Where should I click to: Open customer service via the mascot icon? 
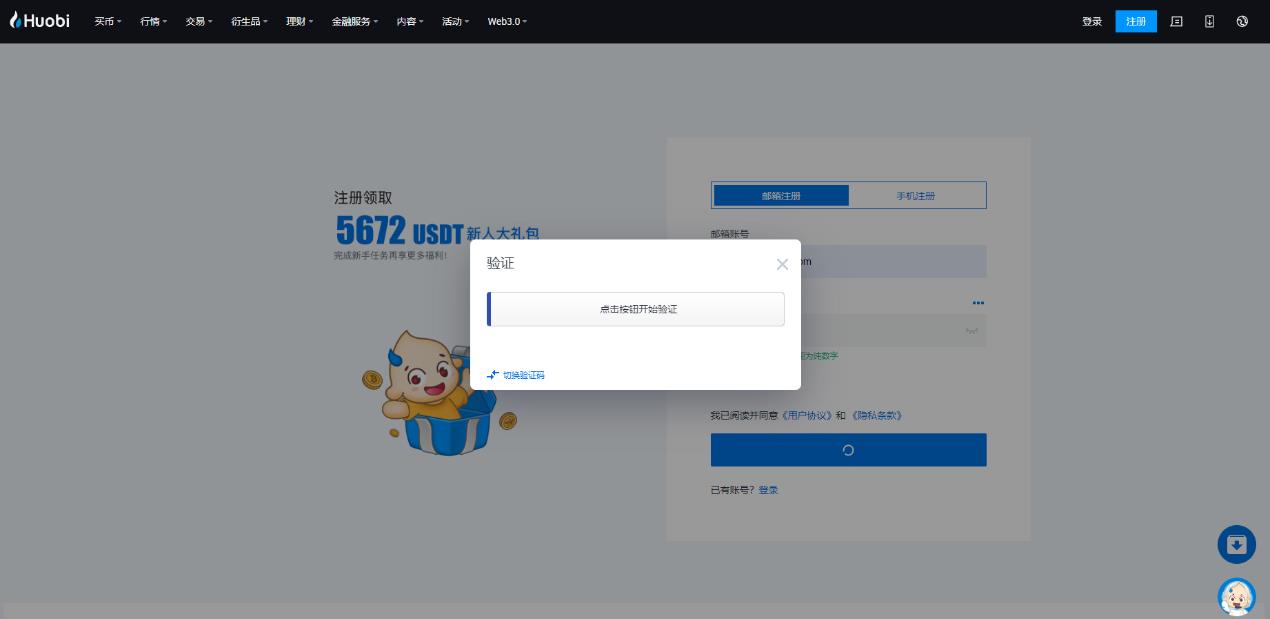pos(1236,596)
